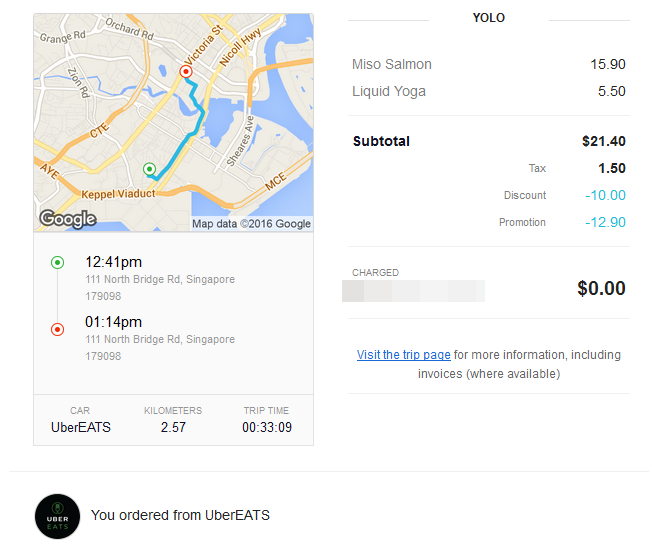Click the YOLO restaurant heading
The image size is (653, 551).
[489, 17]
